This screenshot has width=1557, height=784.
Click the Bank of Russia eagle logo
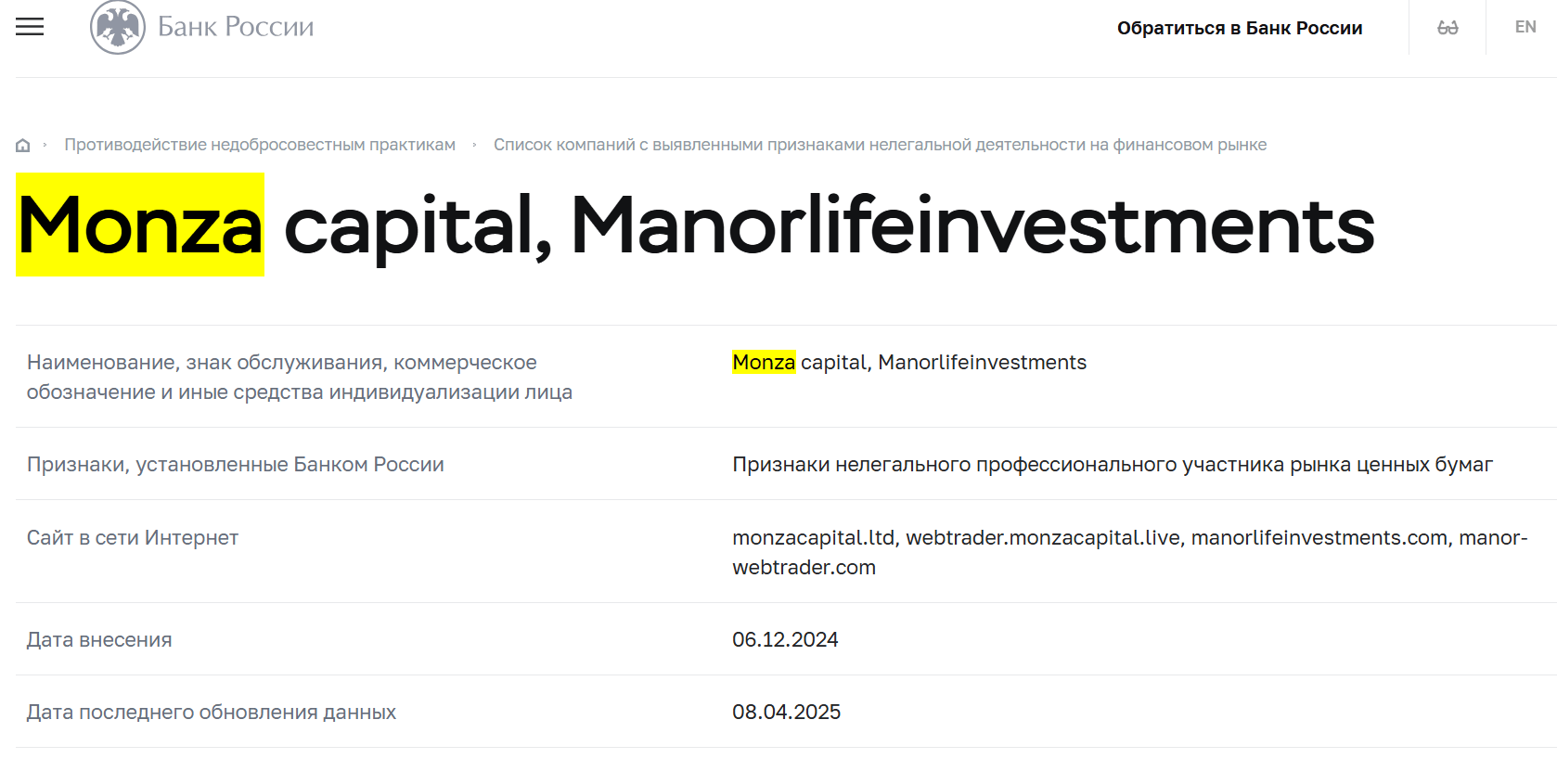118,27
